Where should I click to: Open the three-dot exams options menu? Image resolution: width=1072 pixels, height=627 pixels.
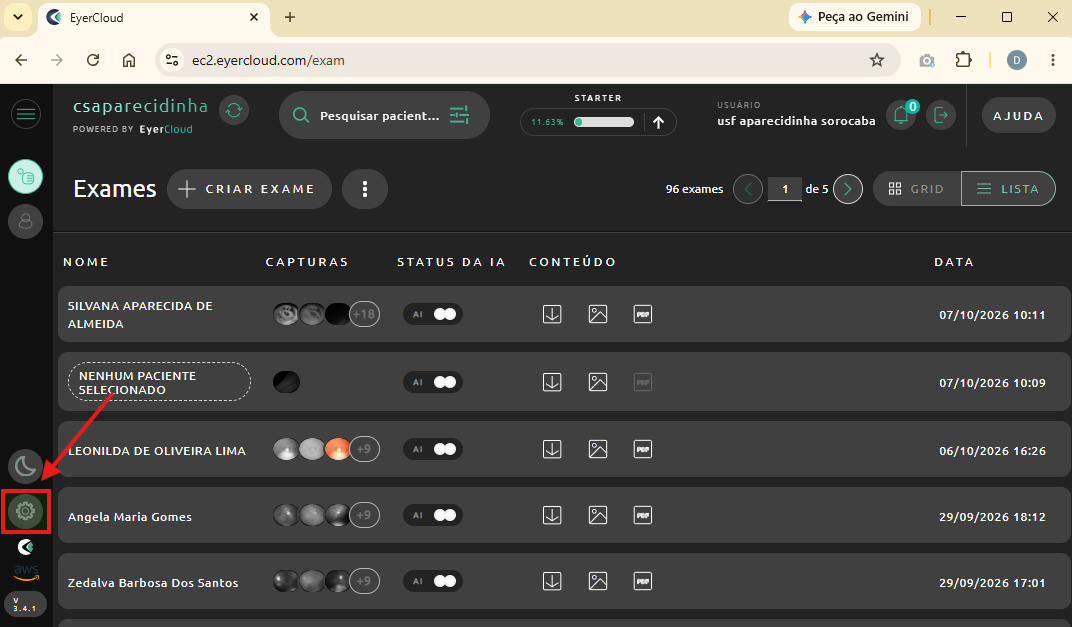[365, 189]
